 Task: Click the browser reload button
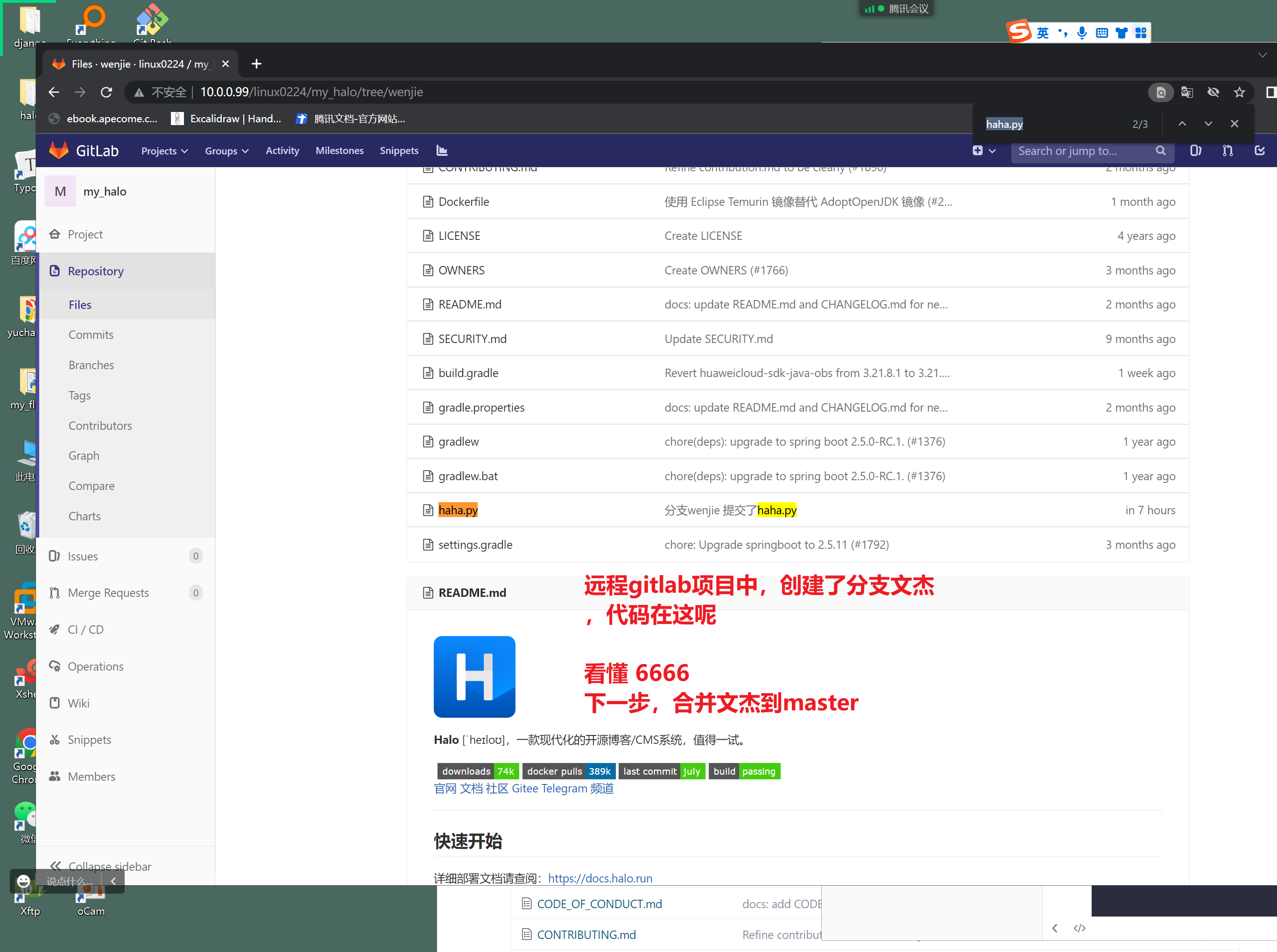pyautogui.click(x=106, y=92)
